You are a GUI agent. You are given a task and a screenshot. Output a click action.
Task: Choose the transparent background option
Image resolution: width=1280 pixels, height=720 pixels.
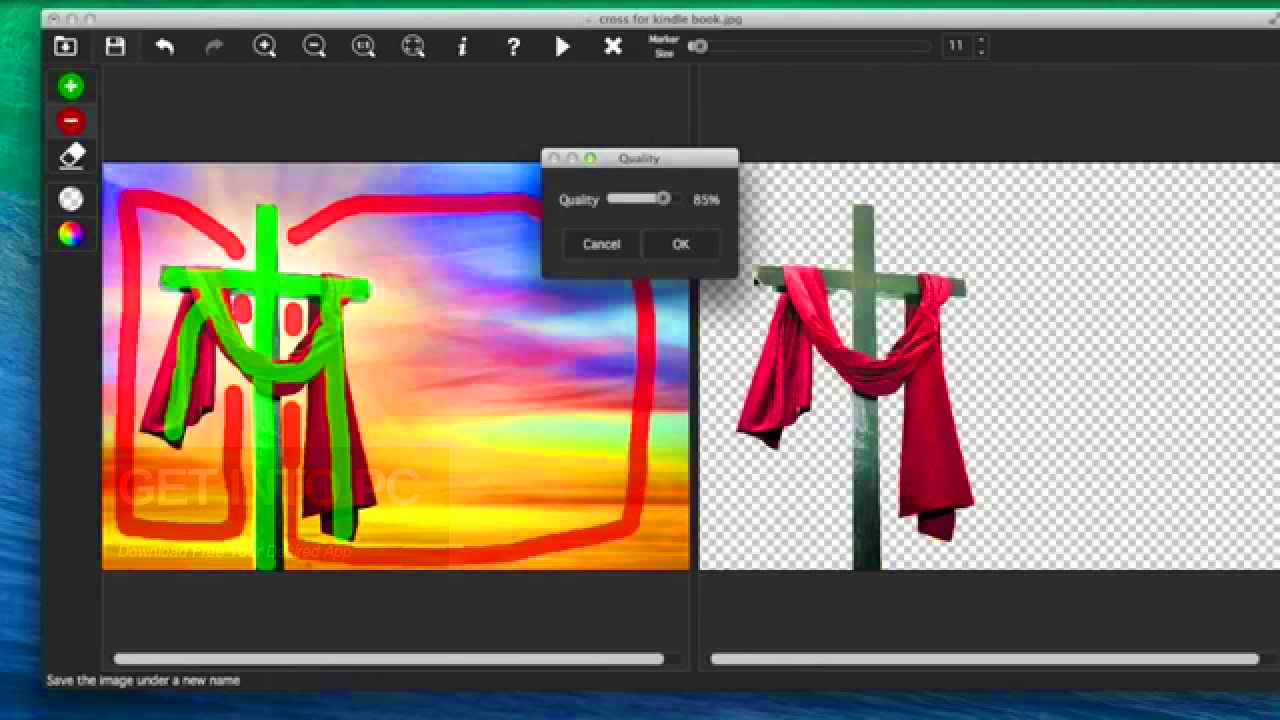coord(70,199)
